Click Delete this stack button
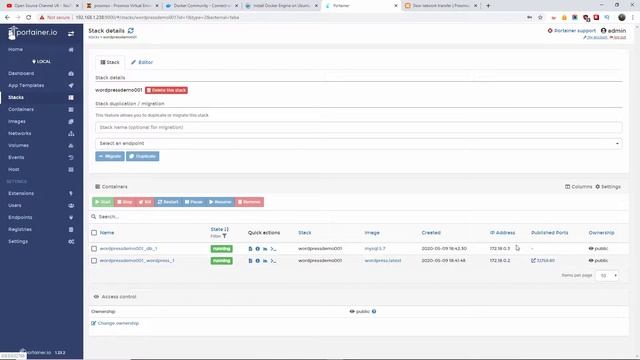This screenshot has width=640, height=360. click(167, 90)
